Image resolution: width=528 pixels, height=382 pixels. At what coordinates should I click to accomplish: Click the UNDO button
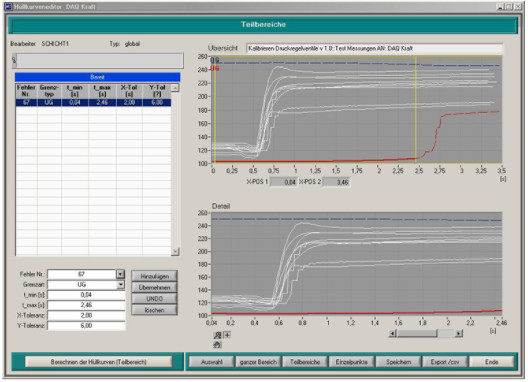(154, 299)
